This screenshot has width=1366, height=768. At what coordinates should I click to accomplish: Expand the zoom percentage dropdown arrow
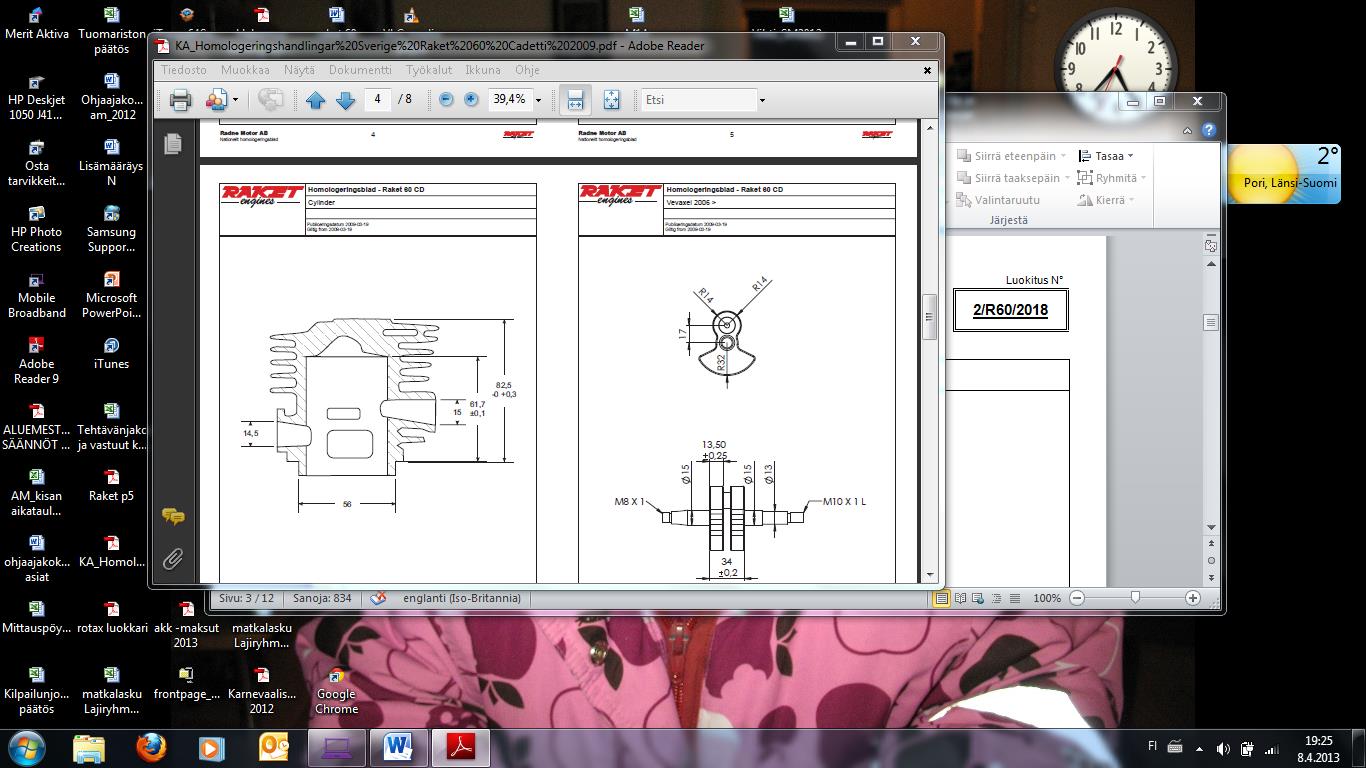[x=538, y=100]
